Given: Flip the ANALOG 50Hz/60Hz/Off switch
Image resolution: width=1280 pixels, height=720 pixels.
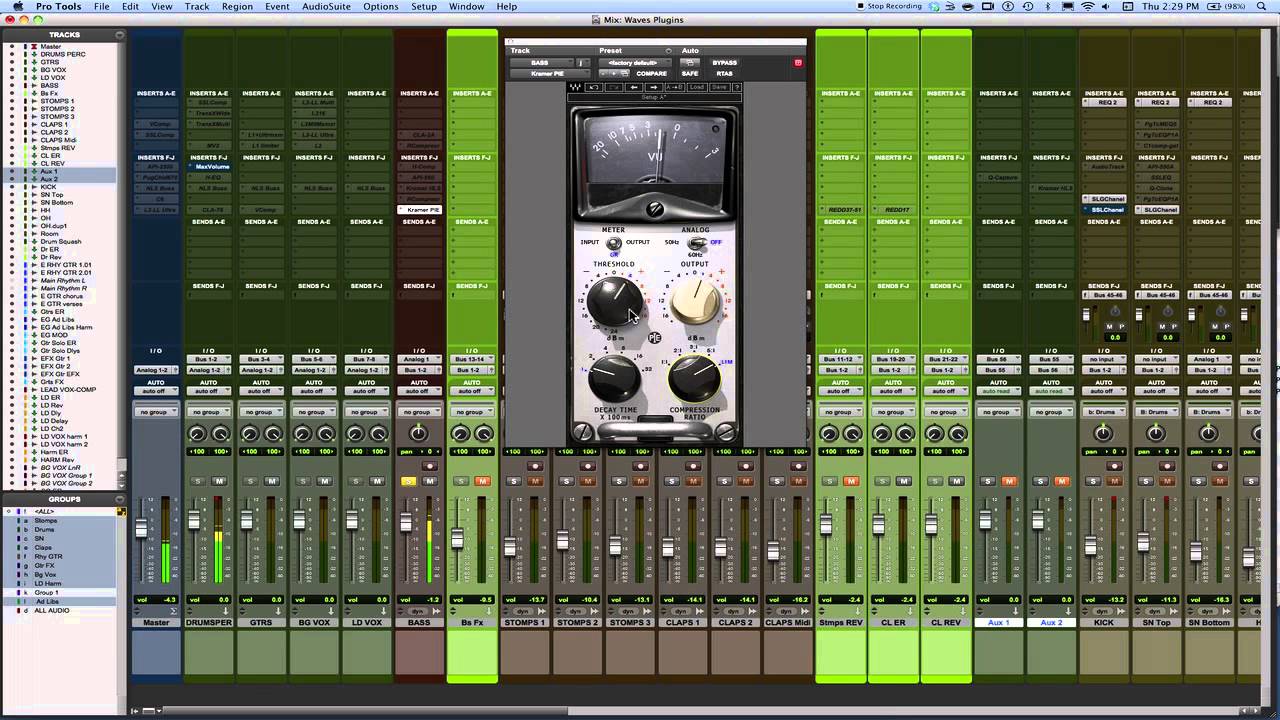Looking at the screenshot, I should [x=696, y=243].
